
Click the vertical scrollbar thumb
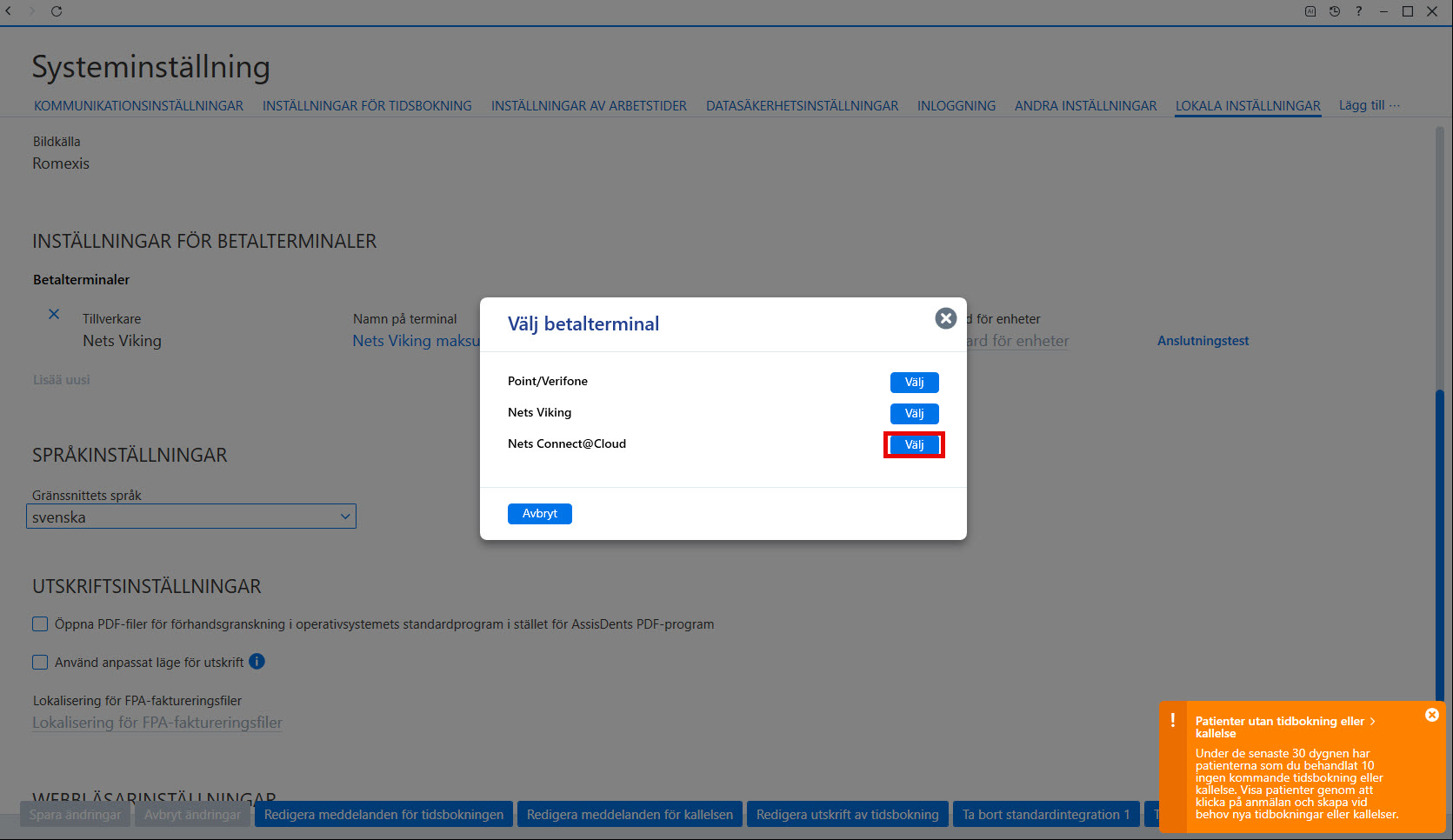click(x=1440, y=543)
